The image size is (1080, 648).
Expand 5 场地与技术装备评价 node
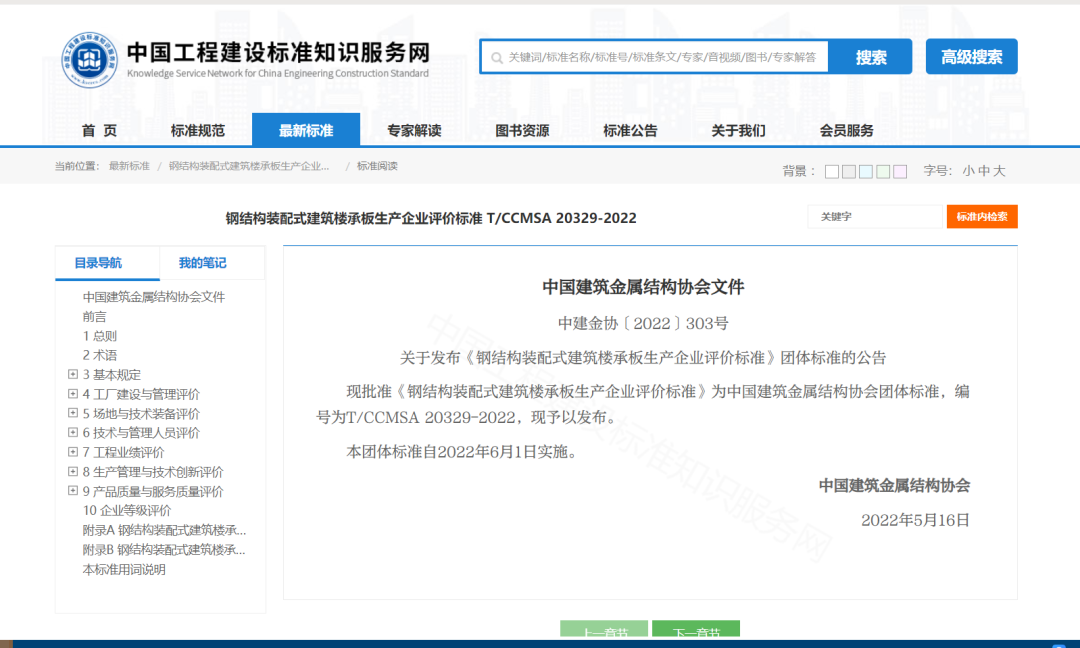click(72, 413)
